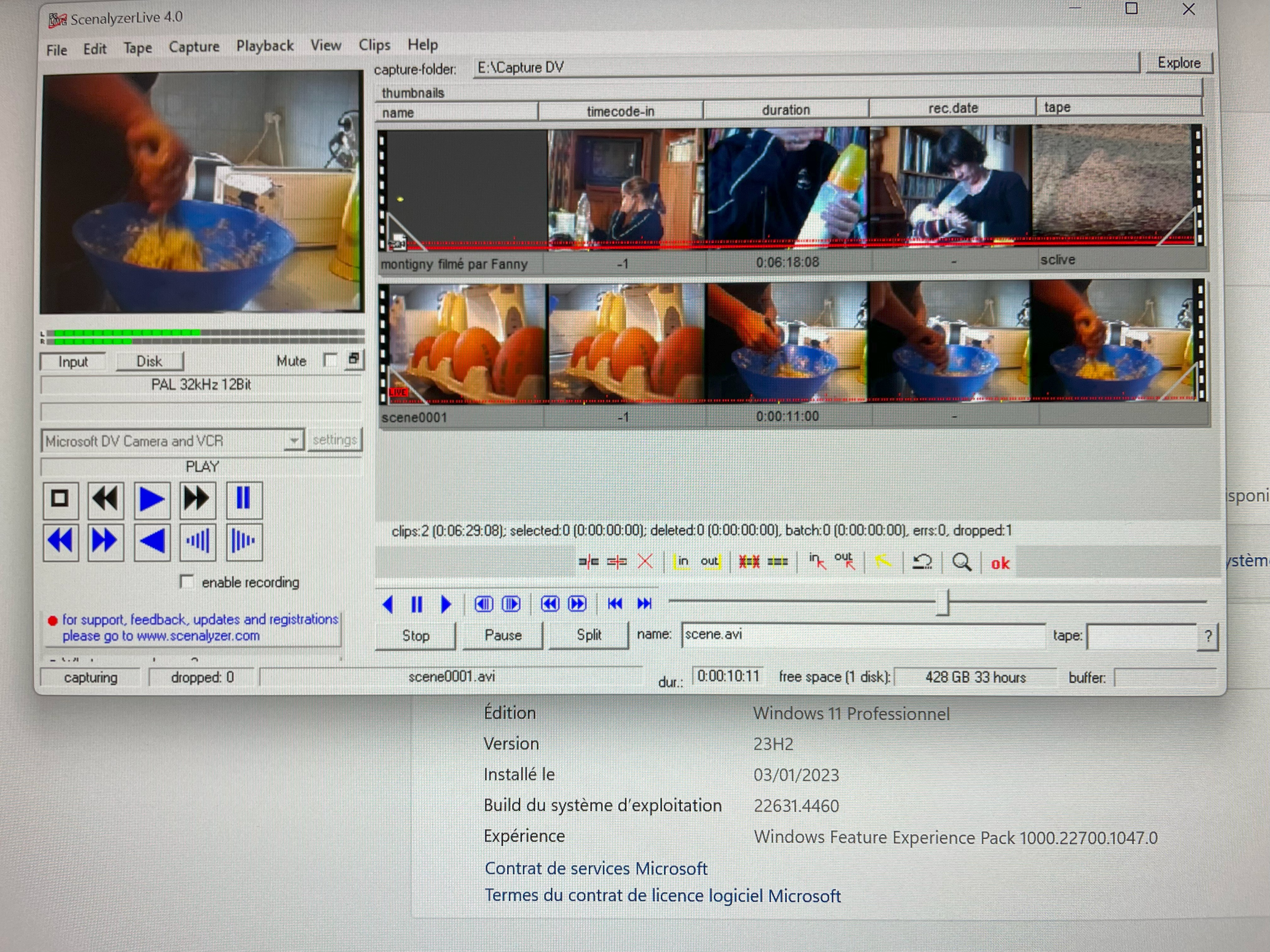The height and width of the screenshot is (952, 1270).
Task: Open the Microsoft DV Camera and VCR dropdown
Action: point(293,440)
